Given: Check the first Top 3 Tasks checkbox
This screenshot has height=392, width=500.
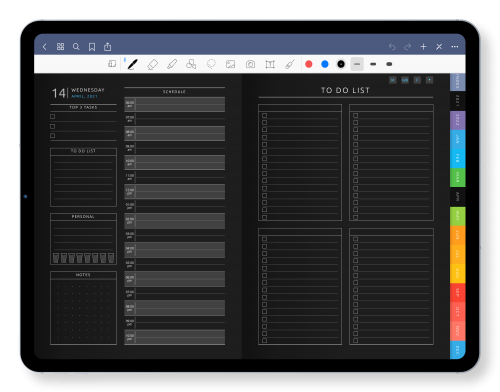Looking at the screenshot, I should 53,116.
